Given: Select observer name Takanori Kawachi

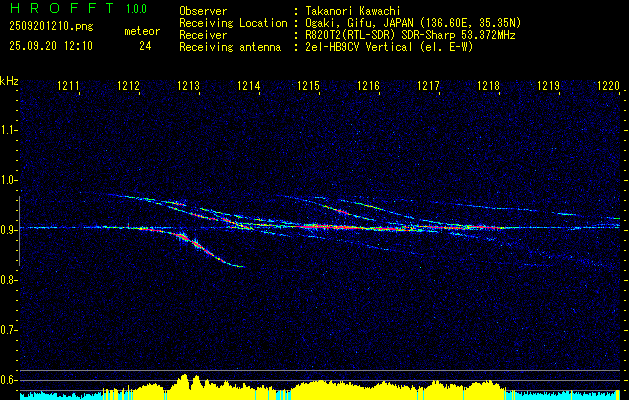Looking at the screenshot, I should point(352,11).
